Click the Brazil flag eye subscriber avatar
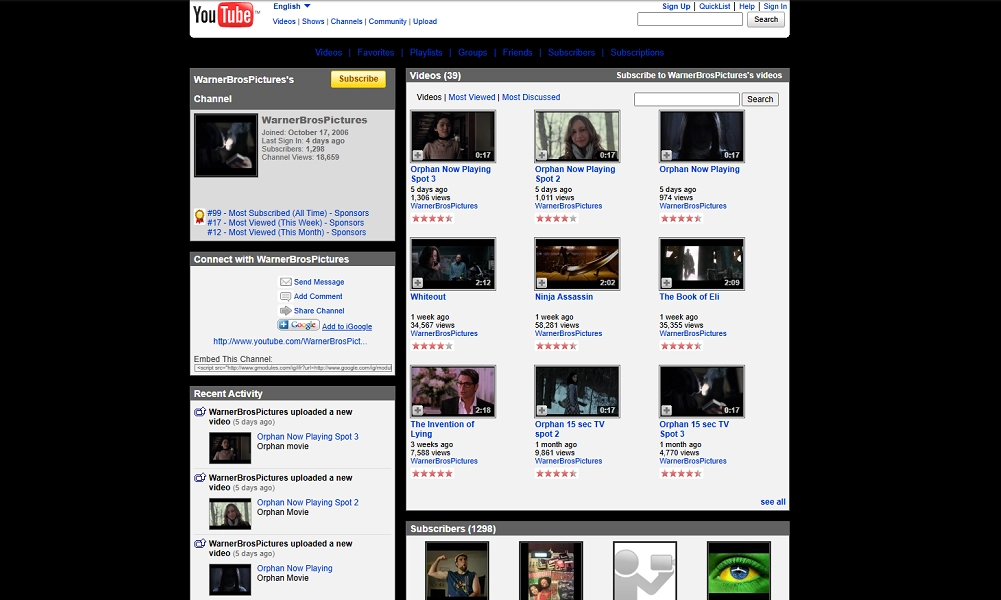The width and height of the screenshot is (1001, 600). click(x=739, y=571)
